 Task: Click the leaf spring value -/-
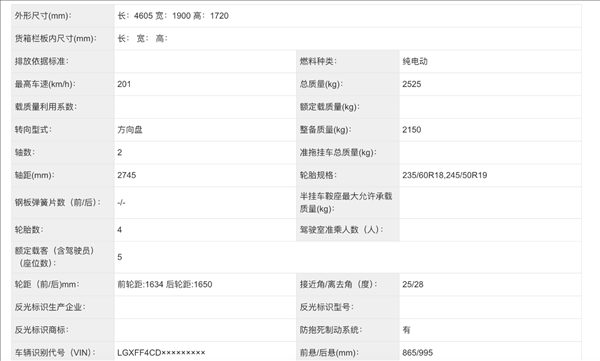point(121,202)
